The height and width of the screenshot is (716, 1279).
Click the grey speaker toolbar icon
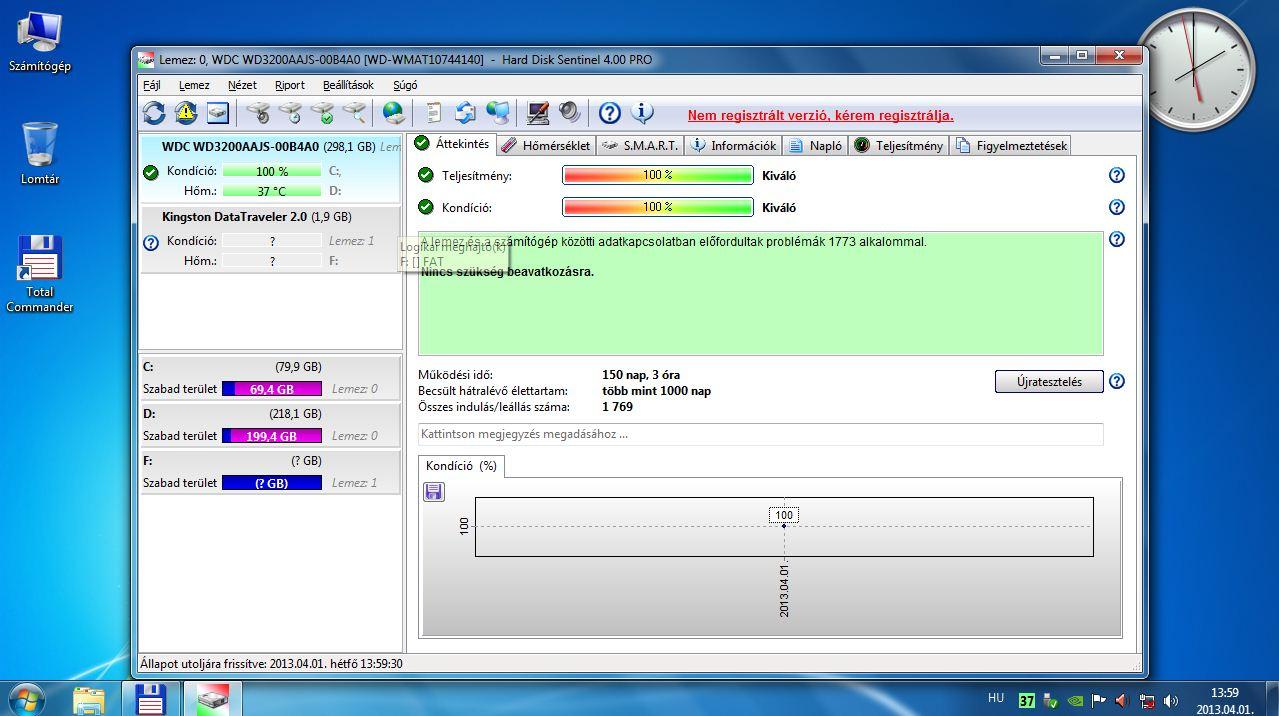coord(570,113)
